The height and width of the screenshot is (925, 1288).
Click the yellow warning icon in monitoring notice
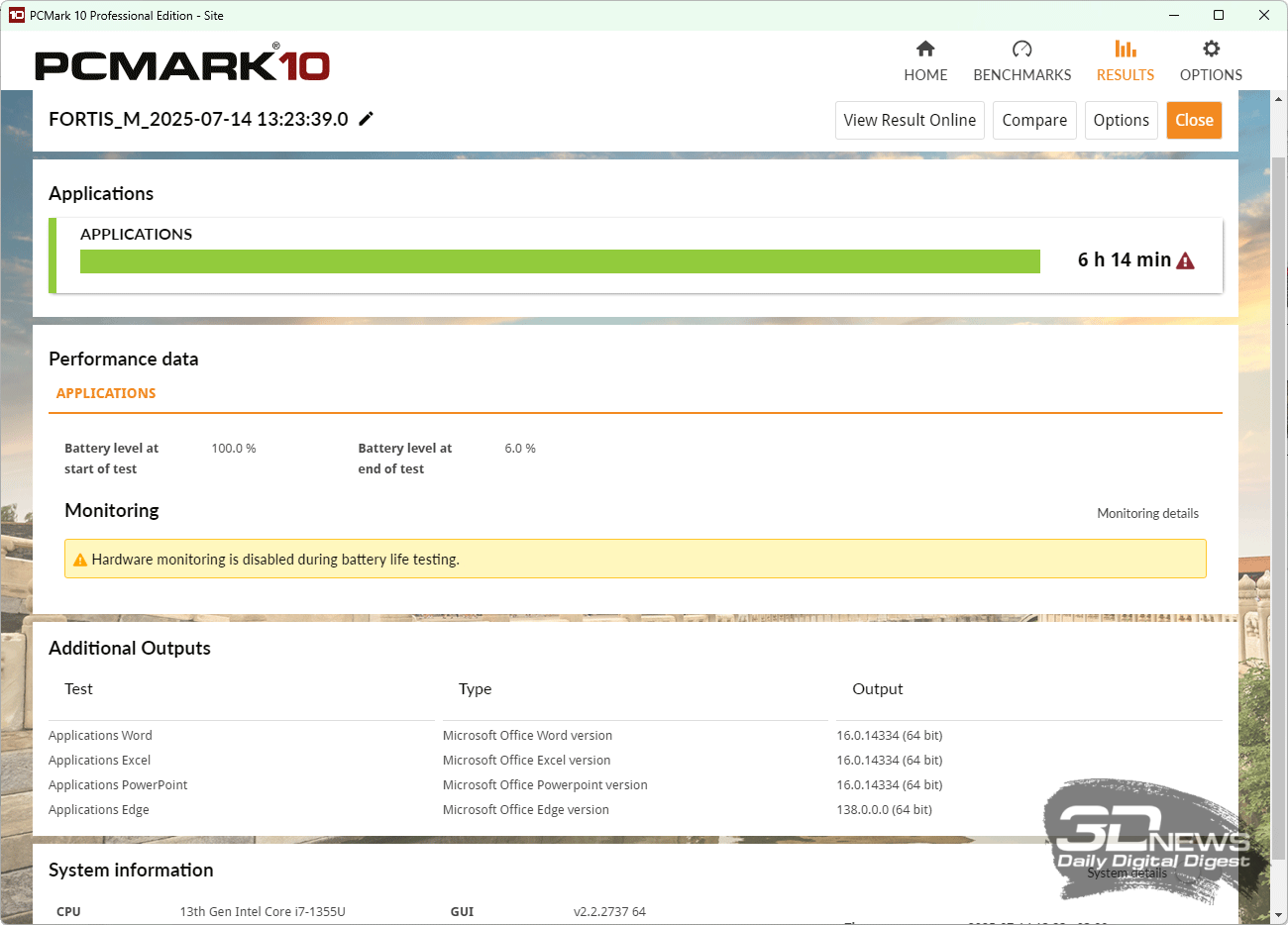point(80,560)
